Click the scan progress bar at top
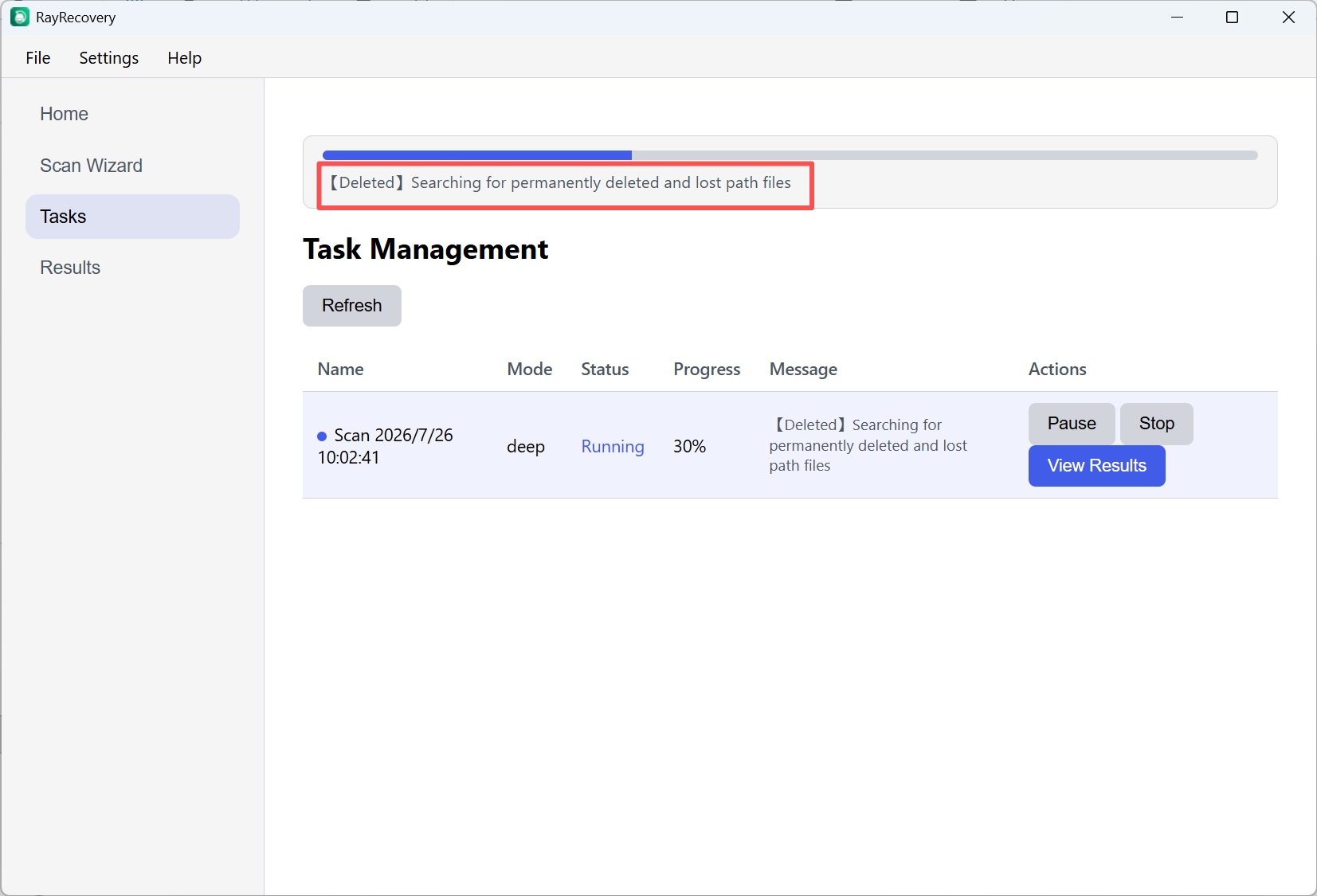The height and width of the screenshot is (896, 1317). 790,155
